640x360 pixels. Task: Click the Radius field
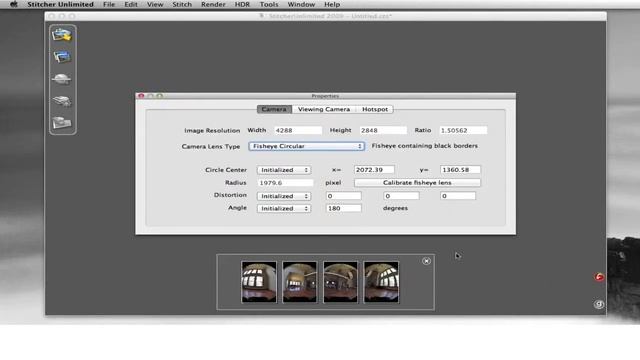[285, 183]
